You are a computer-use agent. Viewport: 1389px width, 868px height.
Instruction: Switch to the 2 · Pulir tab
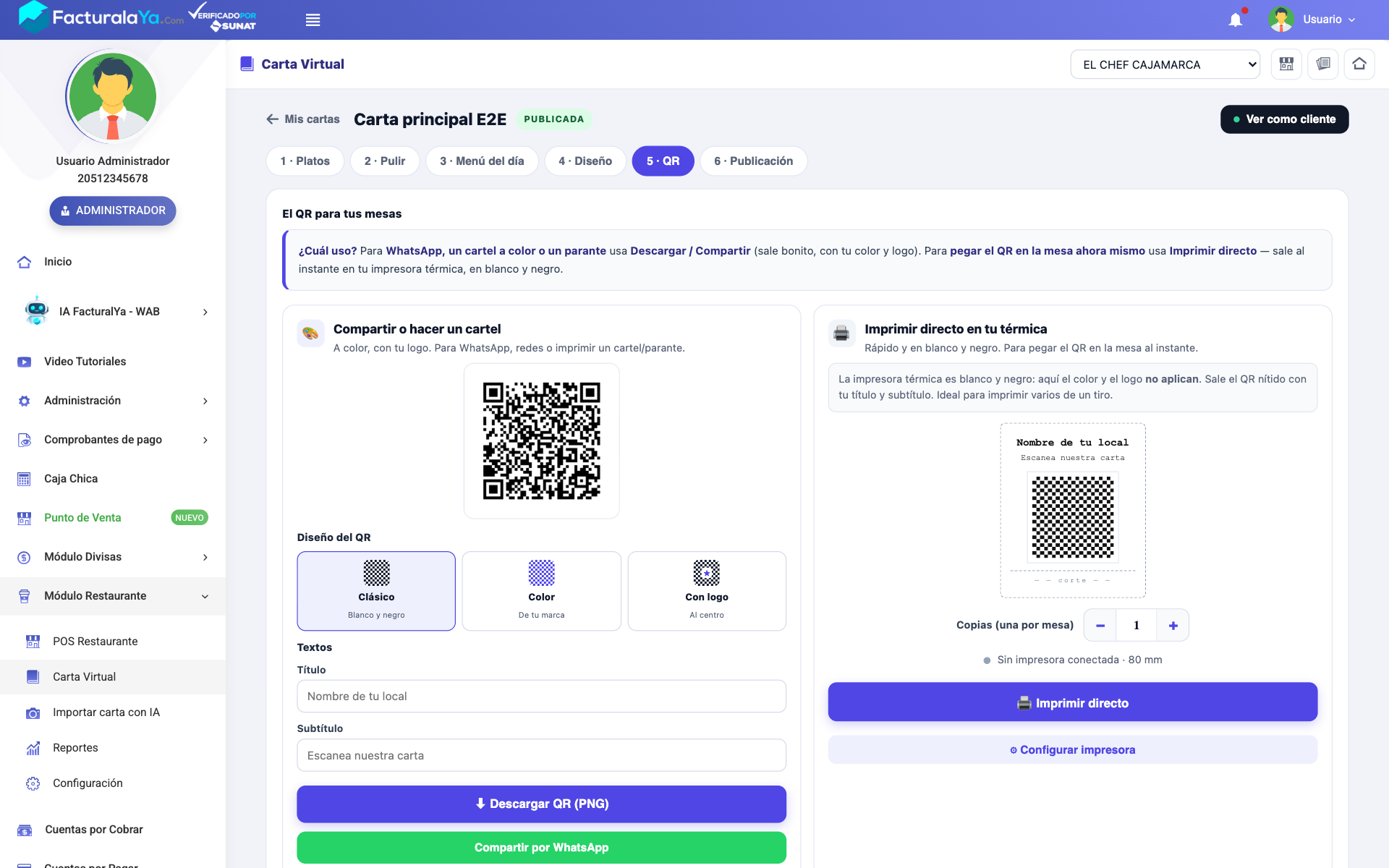[385, 161]
